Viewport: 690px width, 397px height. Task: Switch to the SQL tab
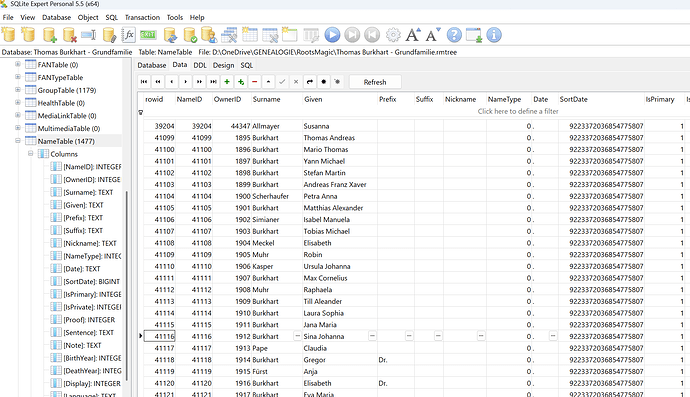(x=246, y=65)
